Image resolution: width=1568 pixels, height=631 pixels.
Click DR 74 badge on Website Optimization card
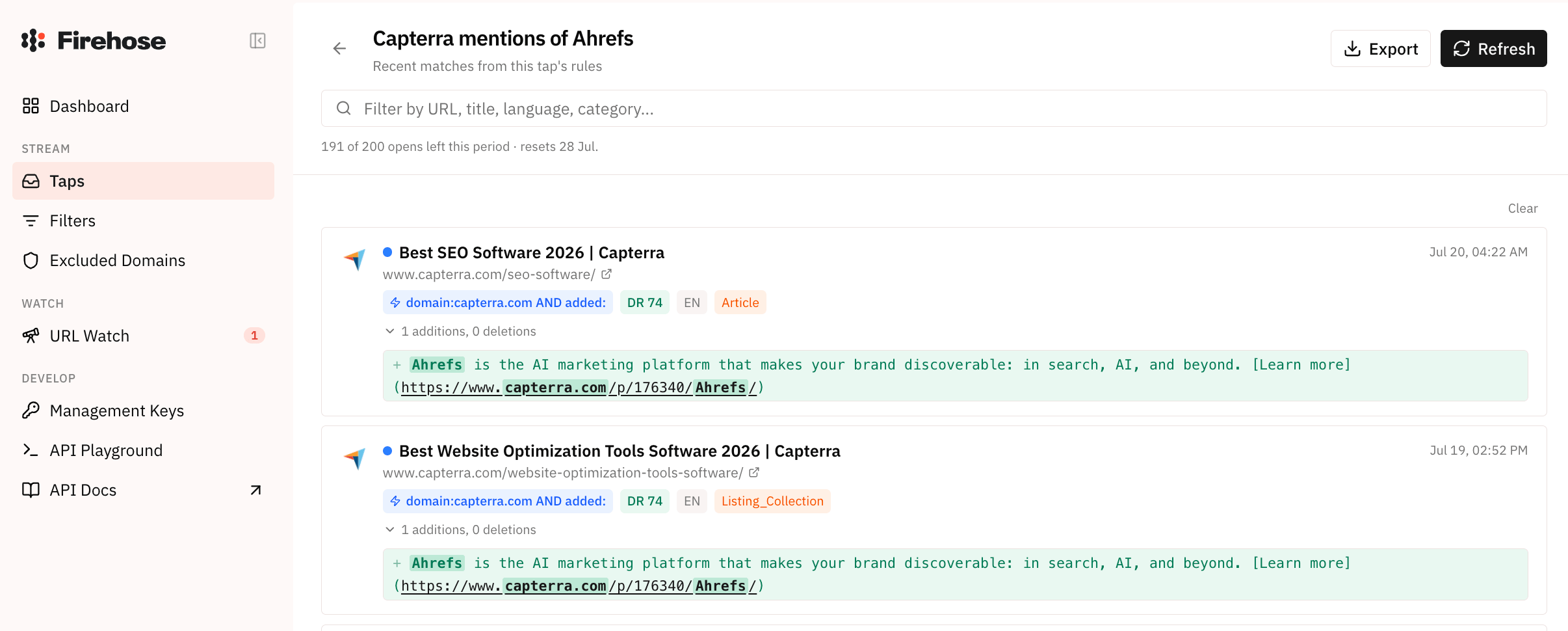(645, 501)
